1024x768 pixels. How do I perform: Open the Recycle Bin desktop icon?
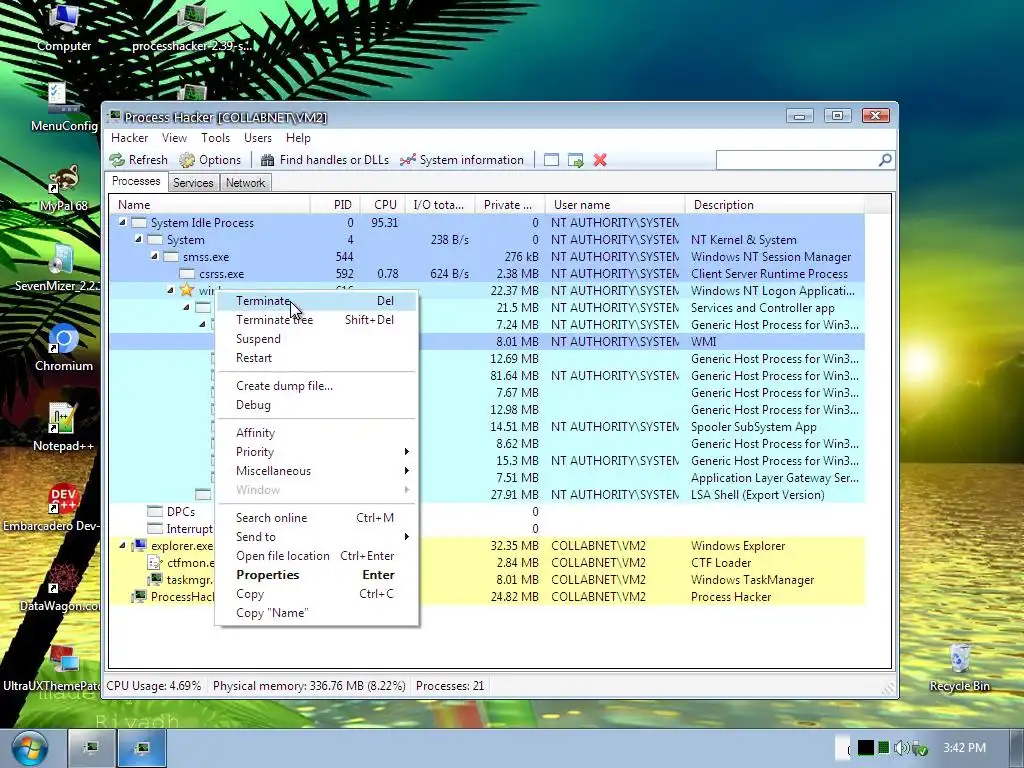click(959, 667)
